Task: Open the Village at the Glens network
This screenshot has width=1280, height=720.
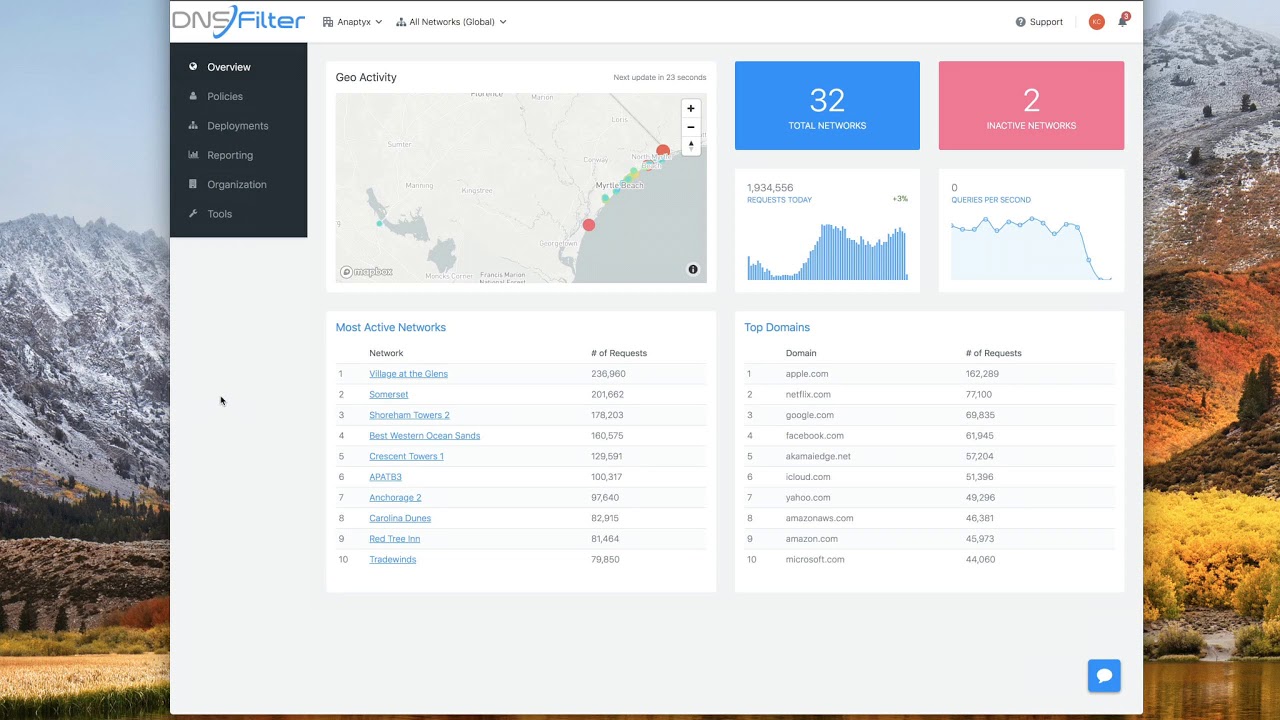Action: pyautogui.click(x=408, y=374)
